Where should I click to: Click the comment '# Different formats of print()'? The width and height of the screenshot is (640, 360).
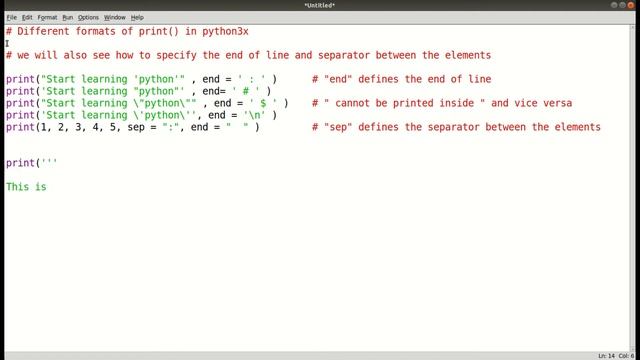click(x=127, y=31)
